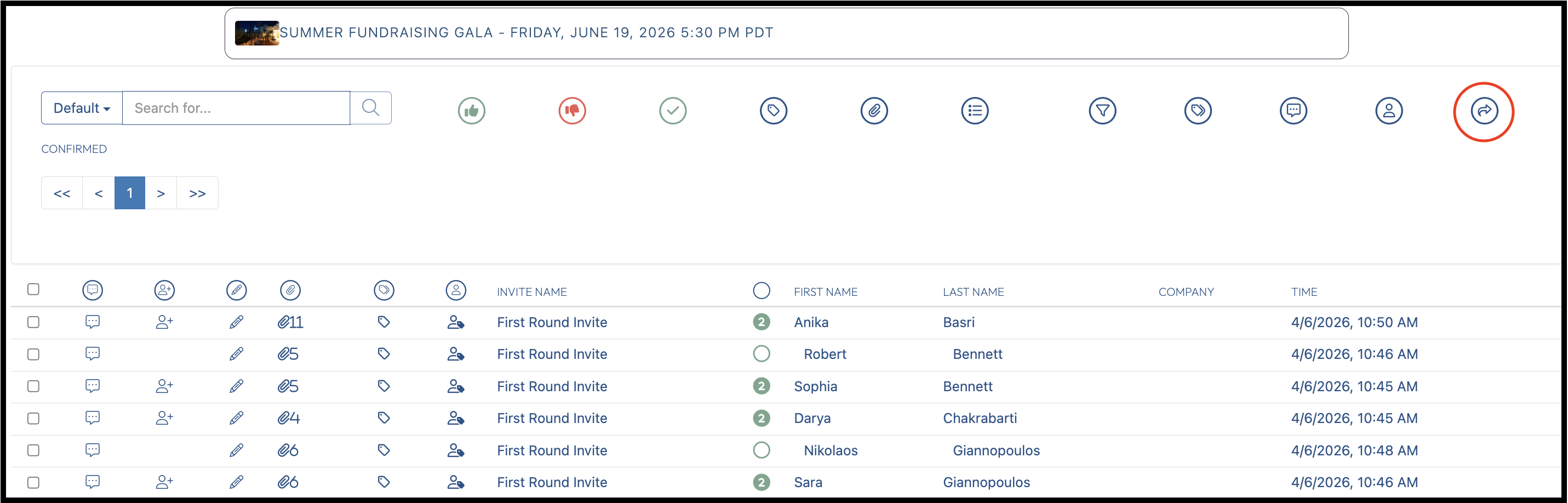Select the checkbox for Robert Bennett

click(x=33, y=354)
